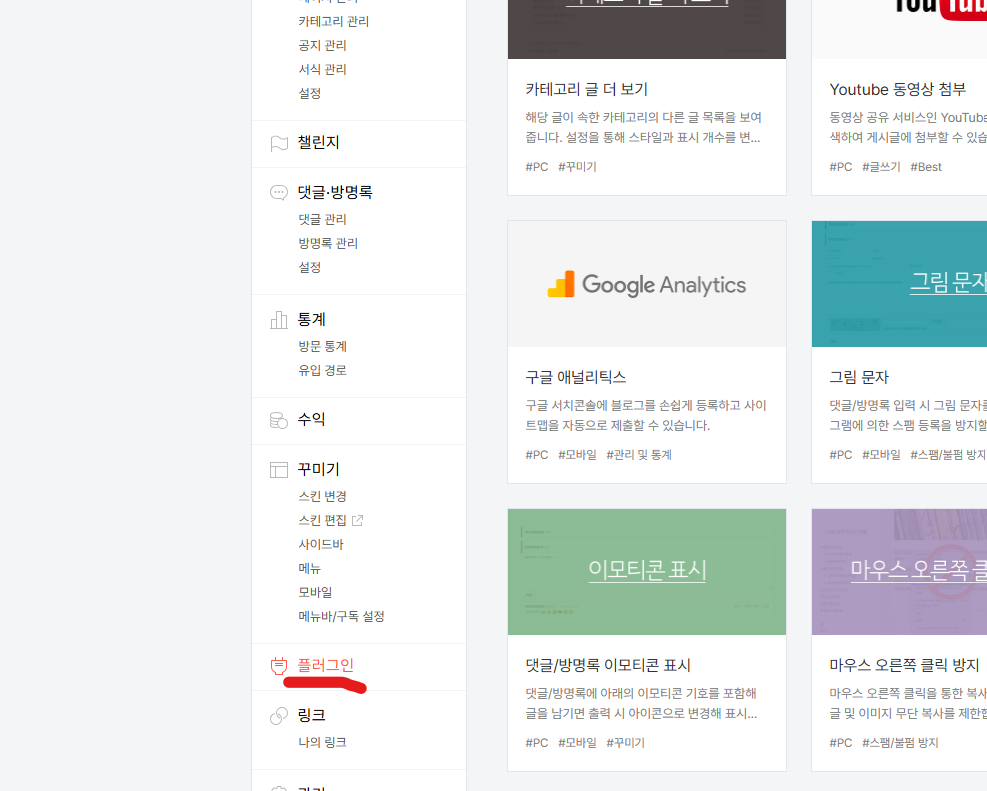Click the speech bubble icon for 댓글·방명록
This screenshot has height=791, width=987.
point(279,193)
